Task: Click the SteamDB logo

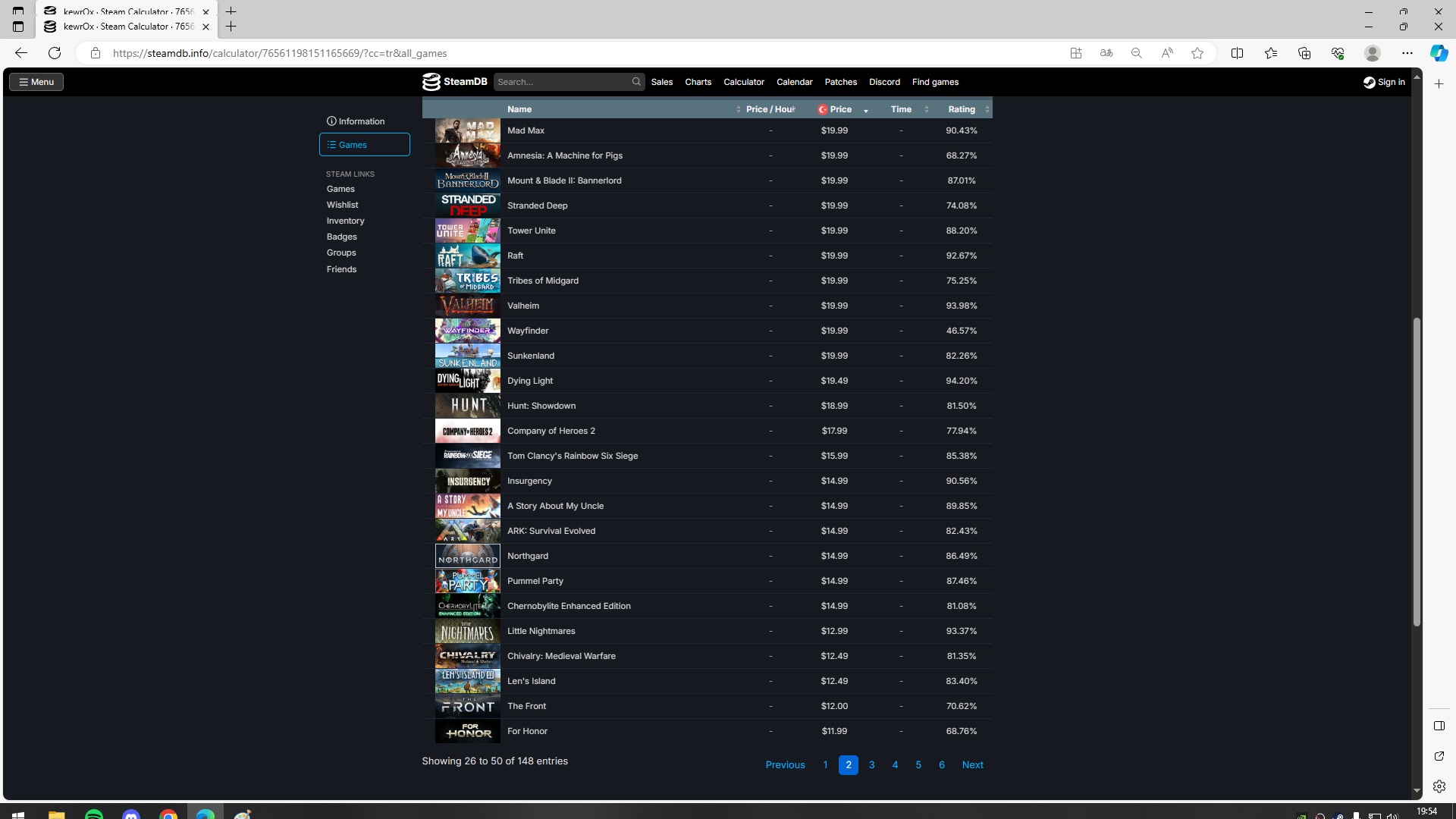Action: click(454, 82)
